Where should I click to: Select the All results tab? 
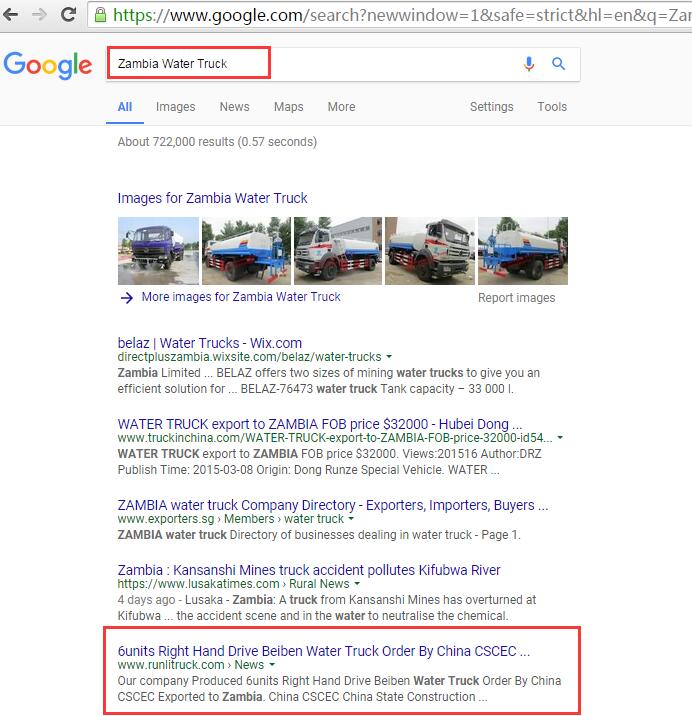125,107
